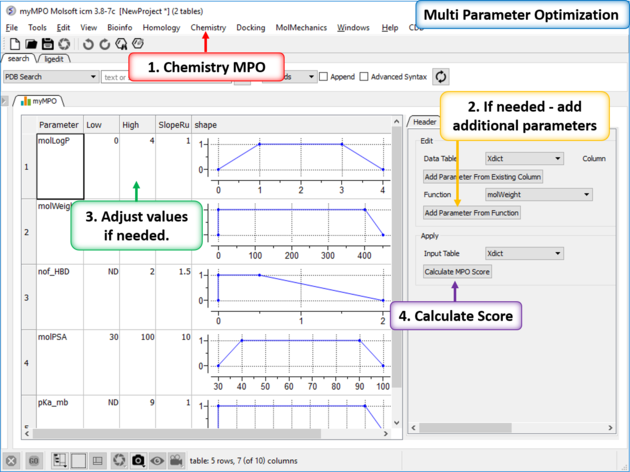
Task: Click Calculate MPO Score button
Action: click(x=457, y=271)
